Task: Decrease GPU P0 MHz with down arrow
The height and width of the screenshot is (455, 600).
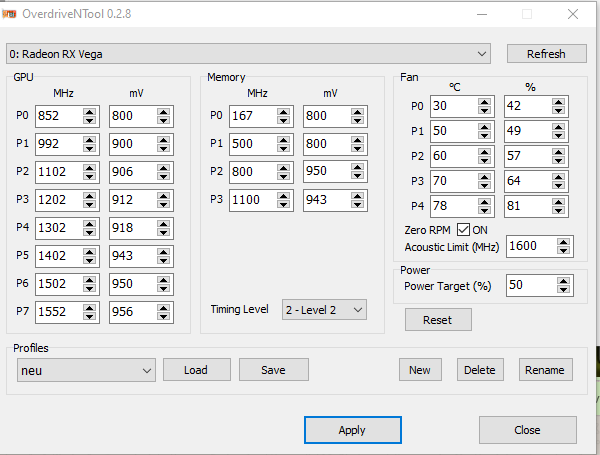Action: pos(90,120)
